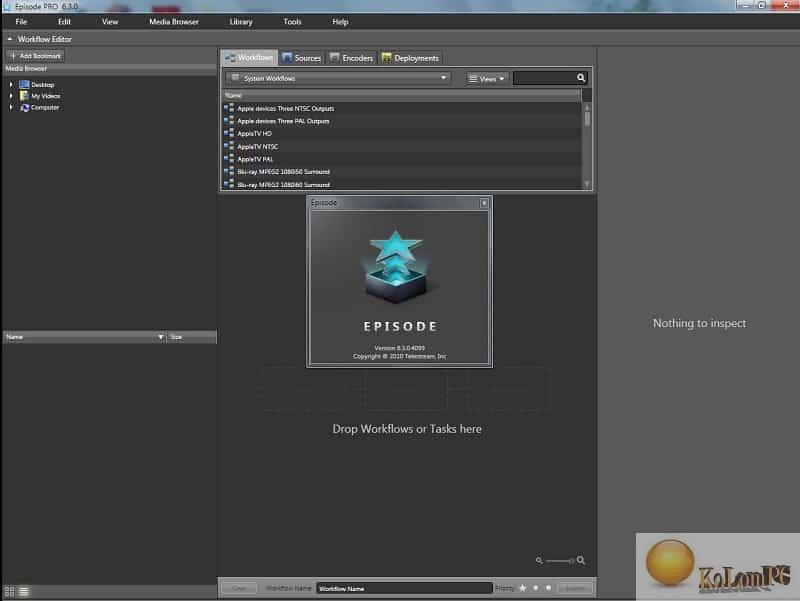Viewport: 800px width, 601px height.
Task: Sort file list by Size column
Action: click(x=192, y=337)
